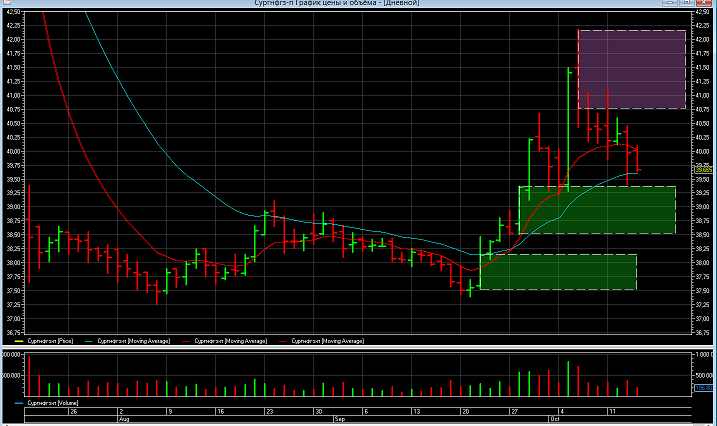Click the 42,00 label on the right price scale
Image resolution: width=717 pixels, height=426 pixels.
(702, 39)
